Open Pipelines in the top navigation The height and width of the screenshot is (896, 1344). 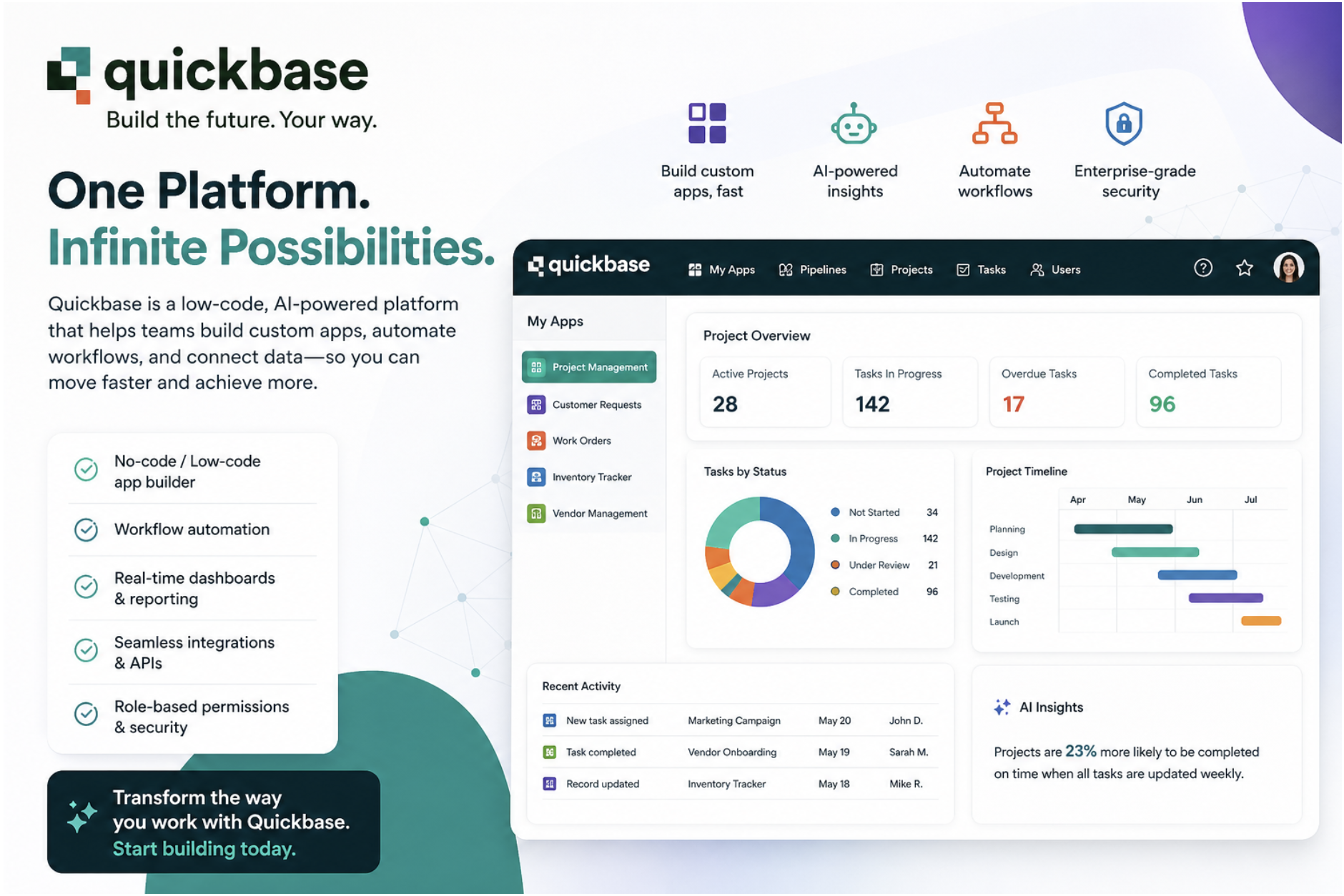point(812,269)
